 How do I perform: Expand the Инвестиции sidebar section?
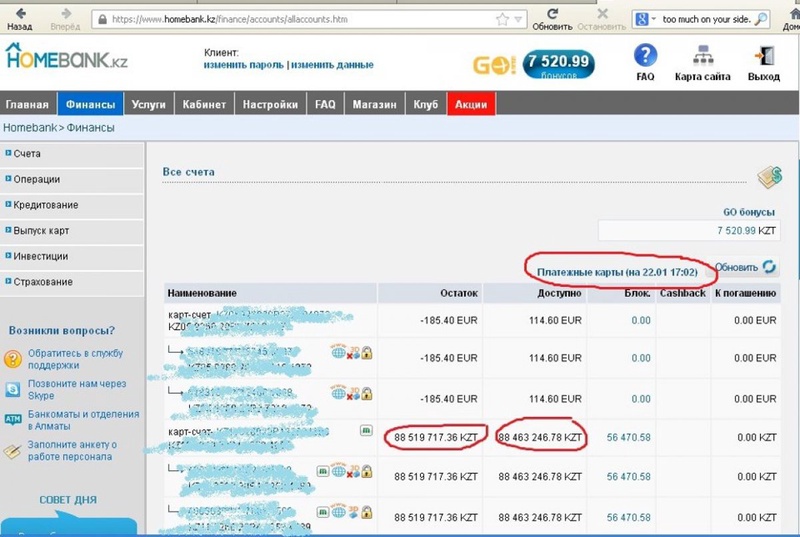pyautogui.click(x=41, y=256)
